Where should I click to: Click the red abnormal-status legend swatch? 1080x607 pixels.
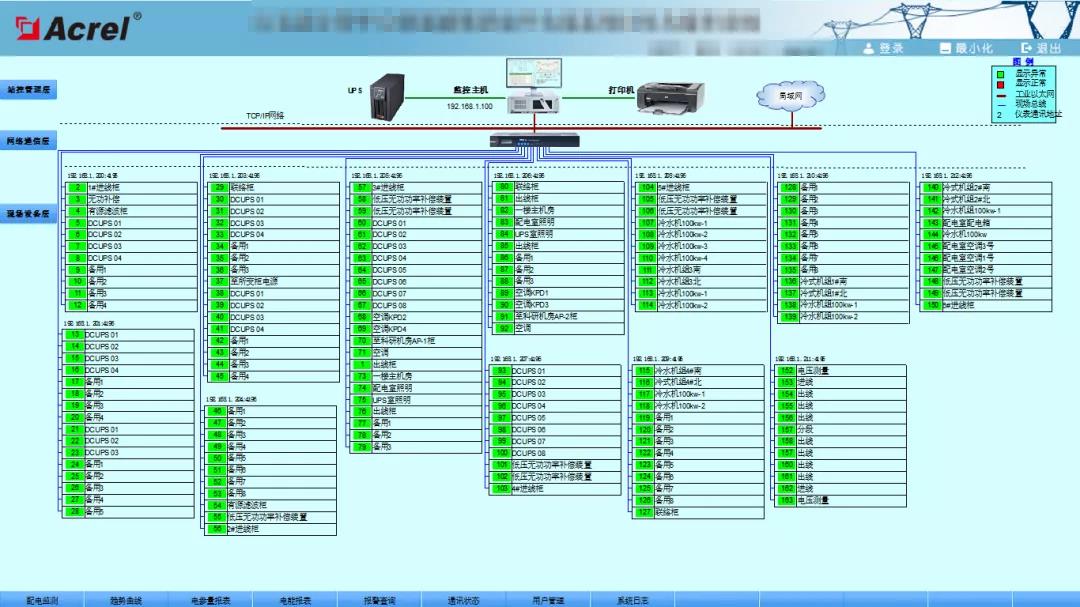pyautogui.click(x=998, y=83)
